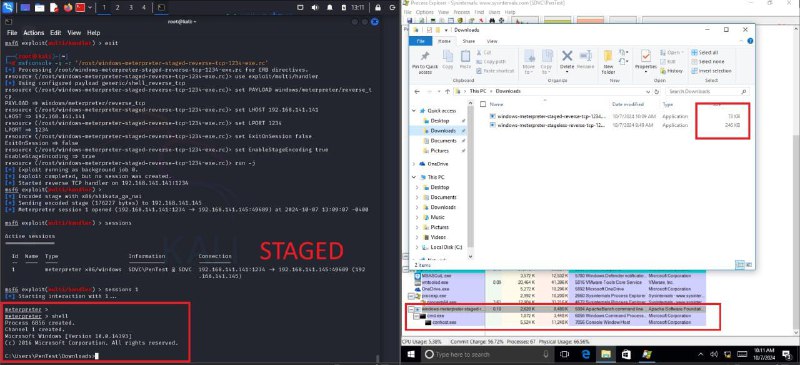This screenshot has width=800, height=365.
Task: Tick the select-all checkbox beside Name
Action: [x=483, y=104]
